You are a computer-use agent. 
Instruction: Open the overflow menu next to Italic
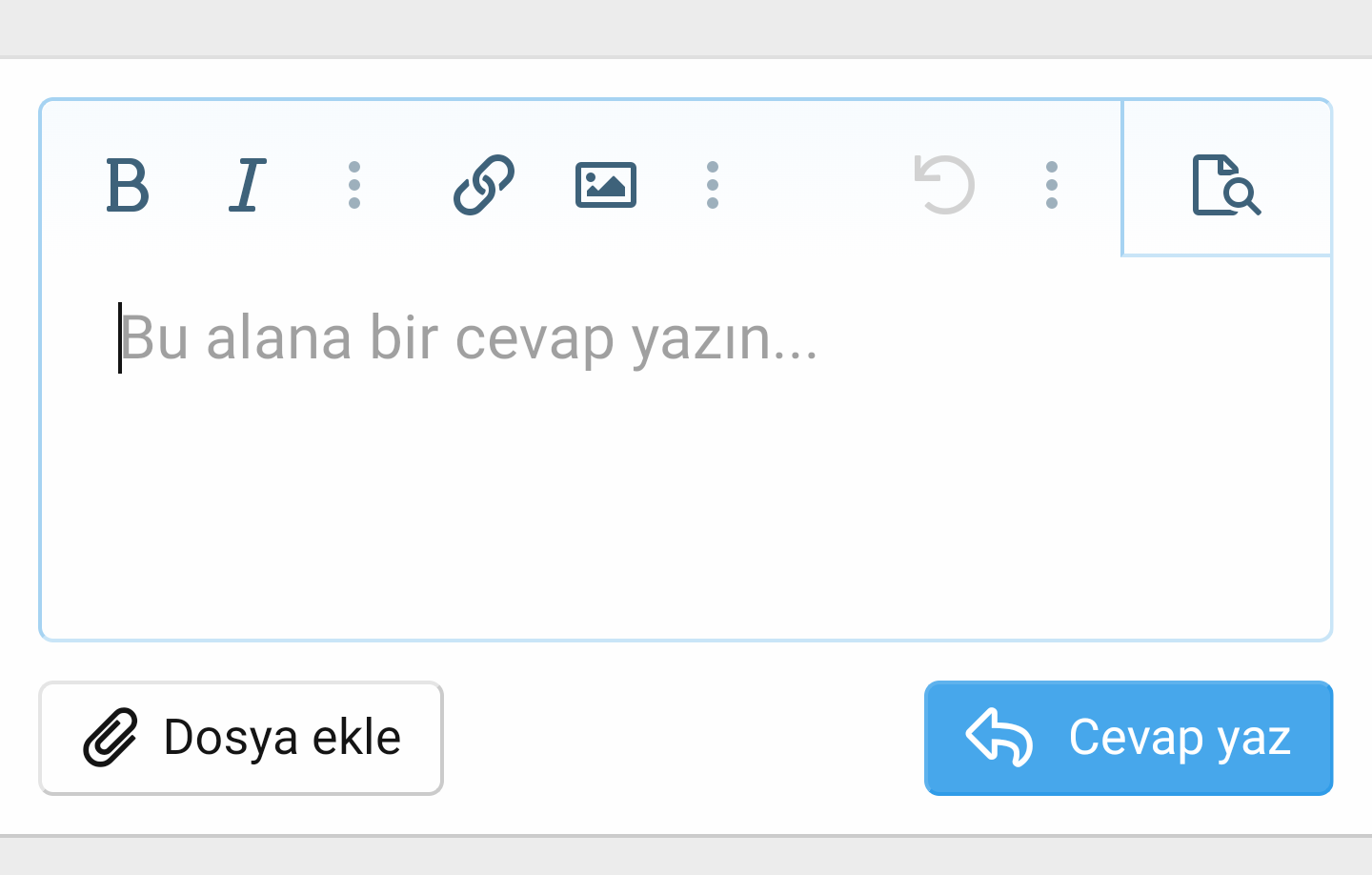click(x=354, y=185)
